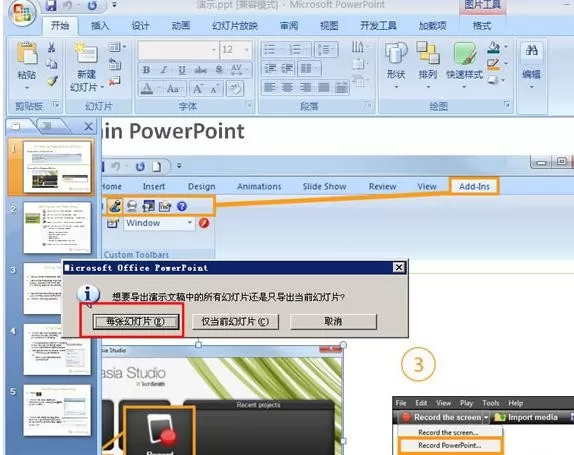574x455 pixels.
Task: Click the Arrange (排列) icon
Action: click(428, 64)
